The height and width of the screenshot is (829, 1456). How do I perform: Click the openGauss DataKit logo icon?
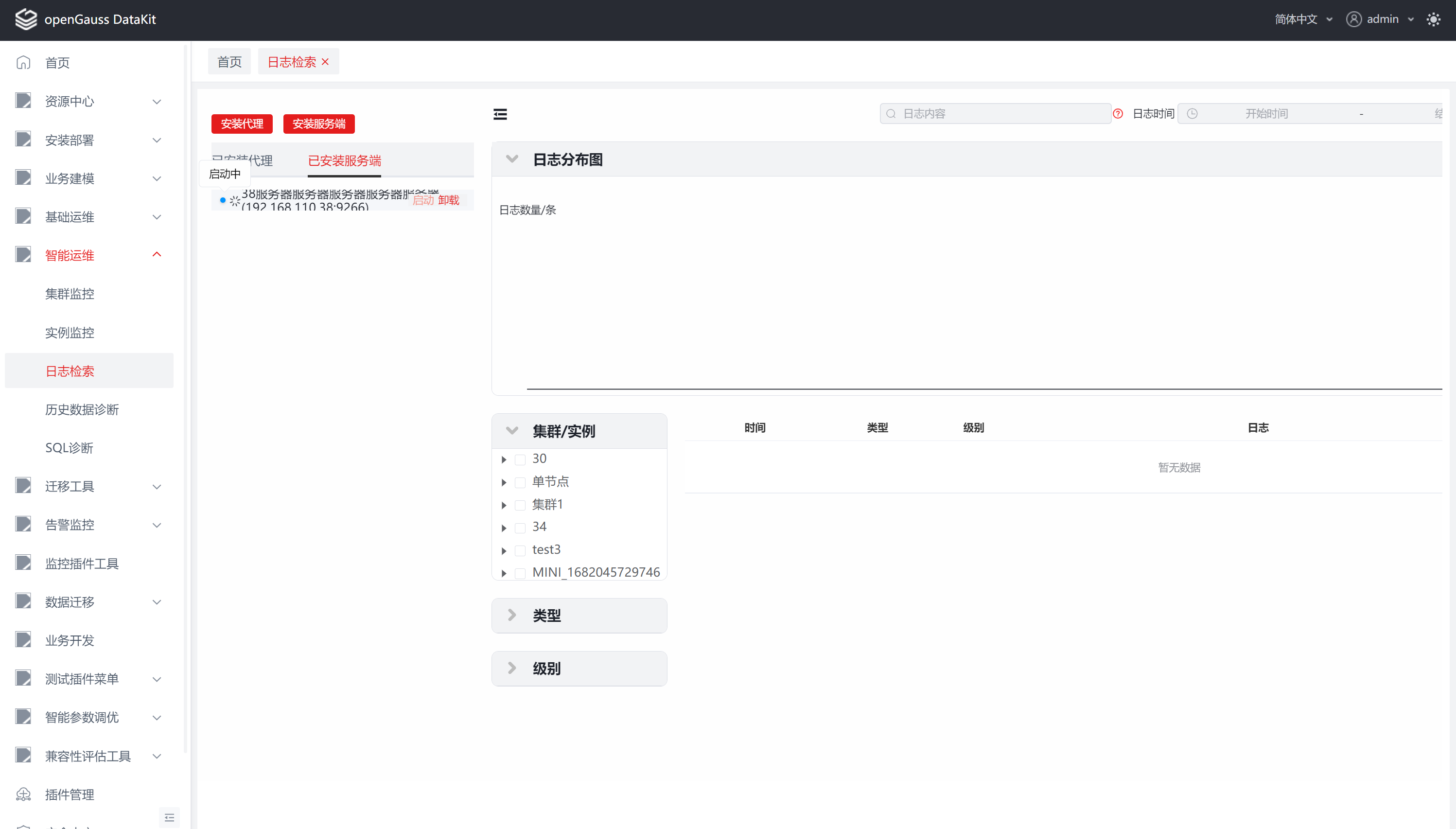pos(26,19)
